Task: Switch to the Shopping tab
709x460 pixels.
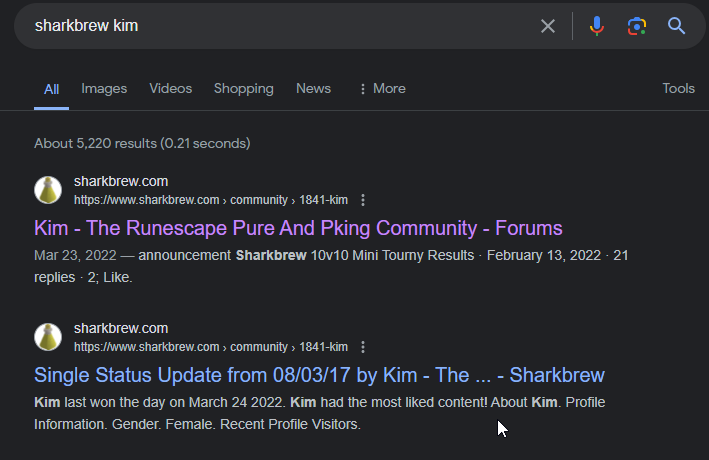Action: [243, 89]
